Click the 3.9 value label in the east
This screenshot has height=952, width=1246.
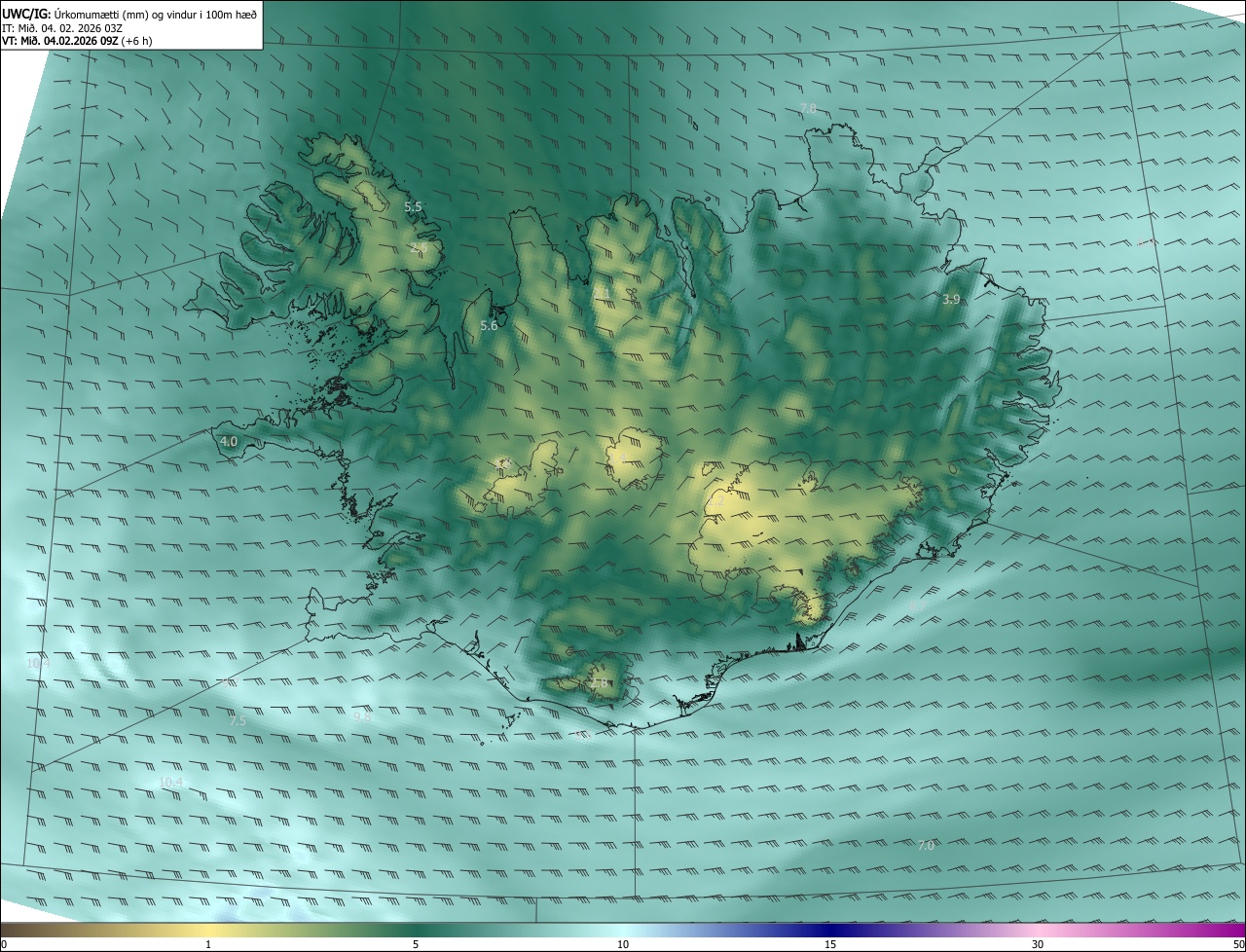click(x=951, y=300)
